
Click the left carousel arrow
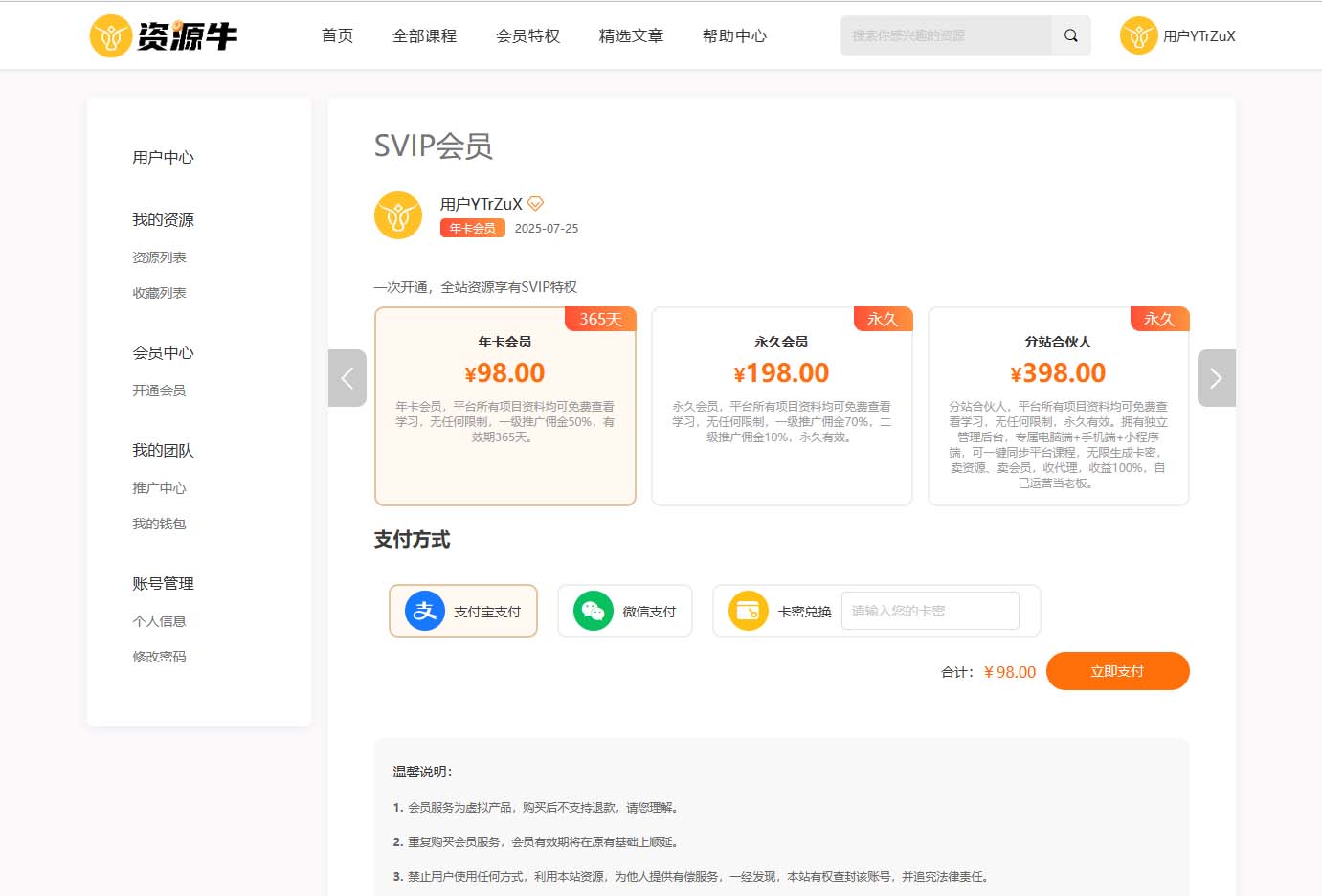(x=347, y=377)
